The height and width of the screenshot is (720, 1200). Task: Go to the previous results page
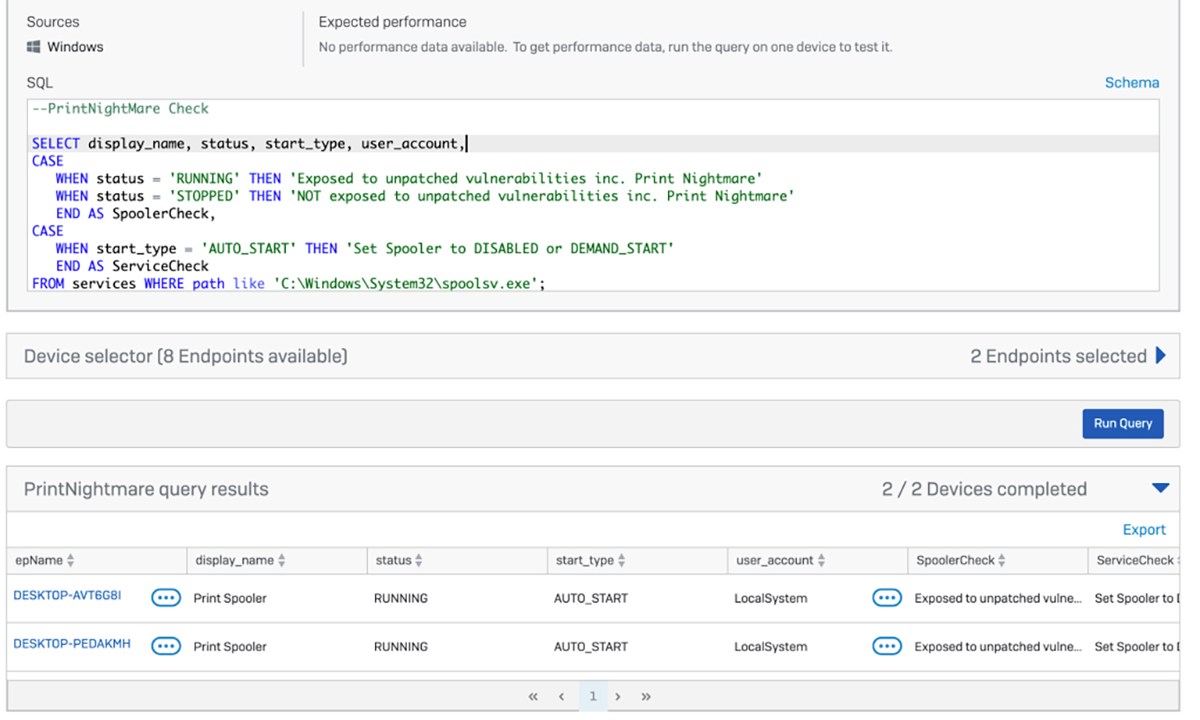pos(562,697)
